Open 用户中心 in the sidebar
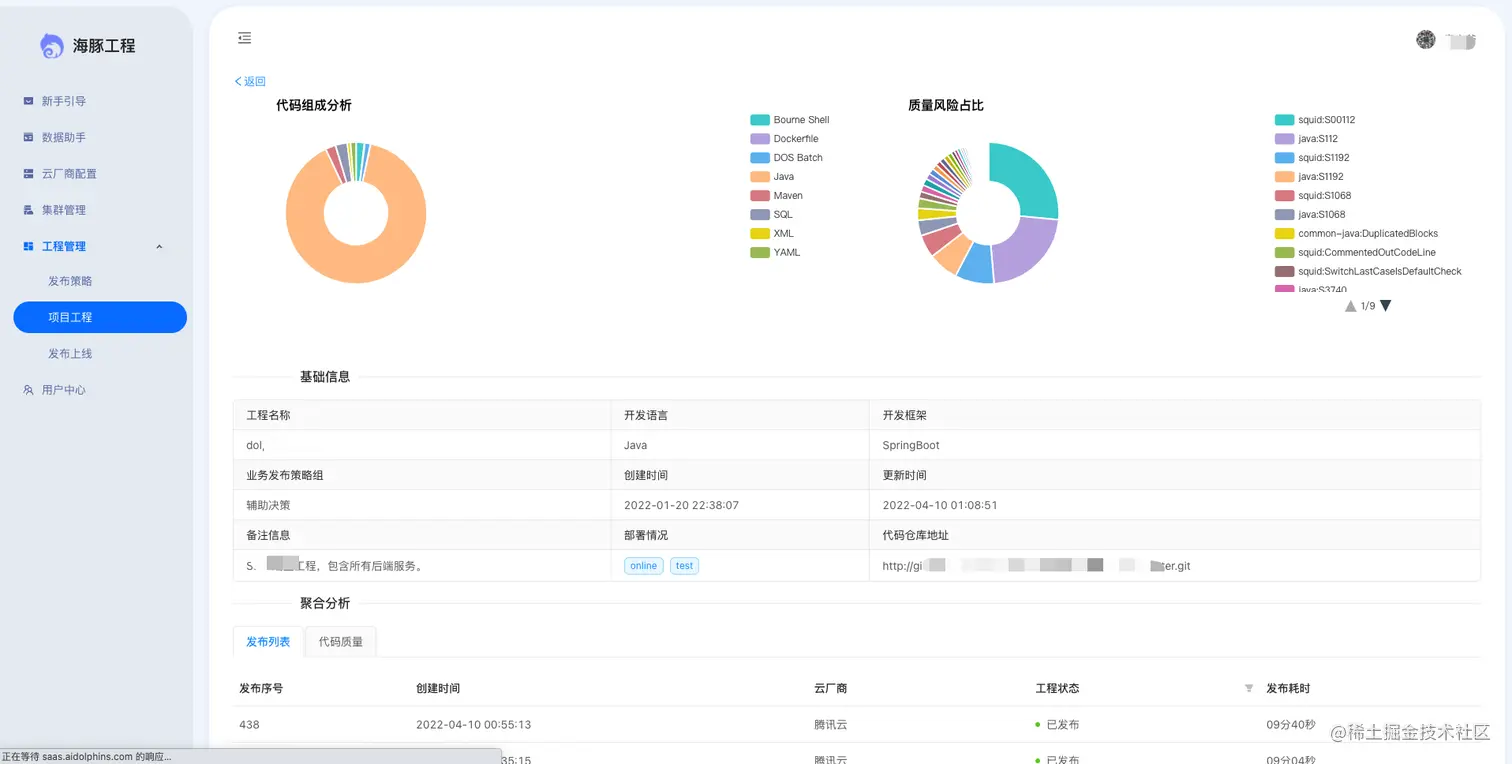Screen dimensions: 1512x764 (63, 390)
